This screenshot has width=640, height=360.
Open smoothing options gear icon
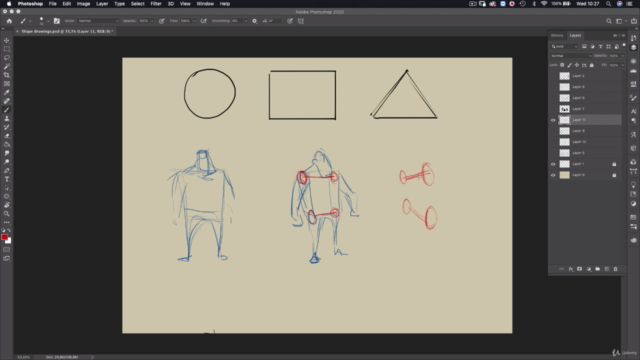click(x=254, y=21)
